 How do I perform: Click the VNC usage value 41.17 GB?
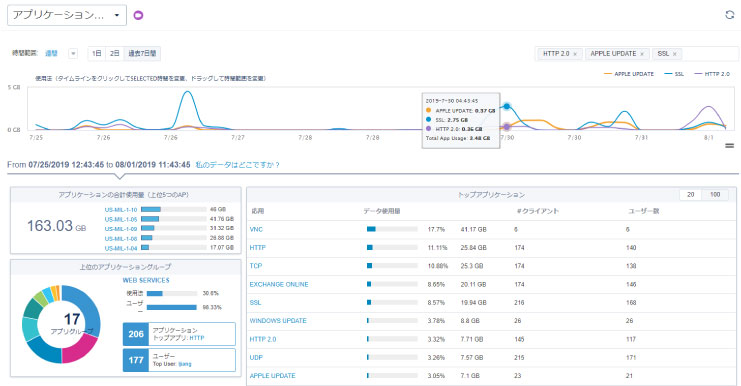(474, 229)
